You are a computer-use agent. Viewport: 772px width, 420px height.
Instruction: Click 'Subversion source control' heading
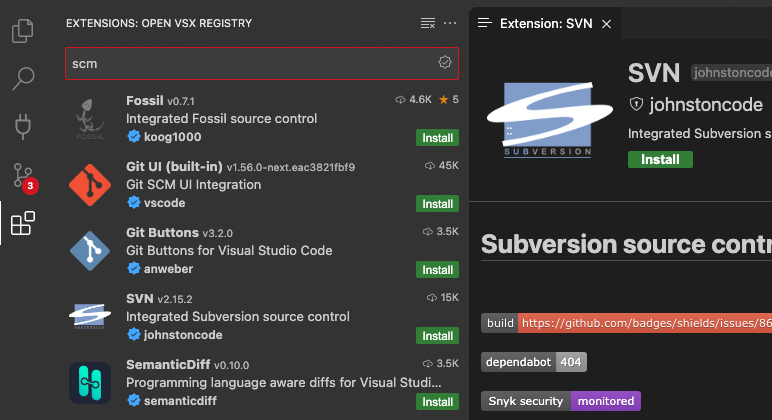pos(626,244)
